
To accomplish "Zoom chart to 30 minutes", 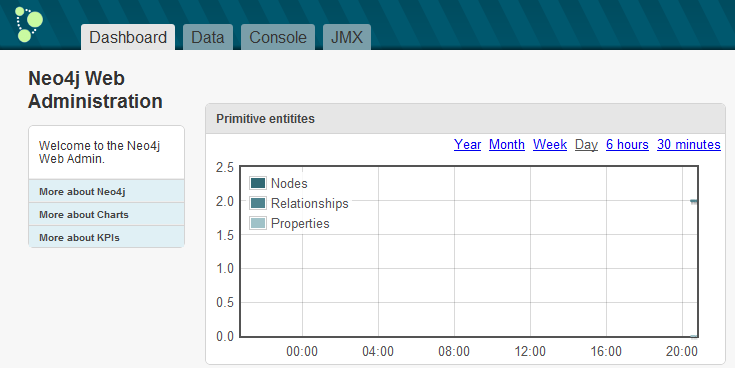I will (x=689, y=144).
